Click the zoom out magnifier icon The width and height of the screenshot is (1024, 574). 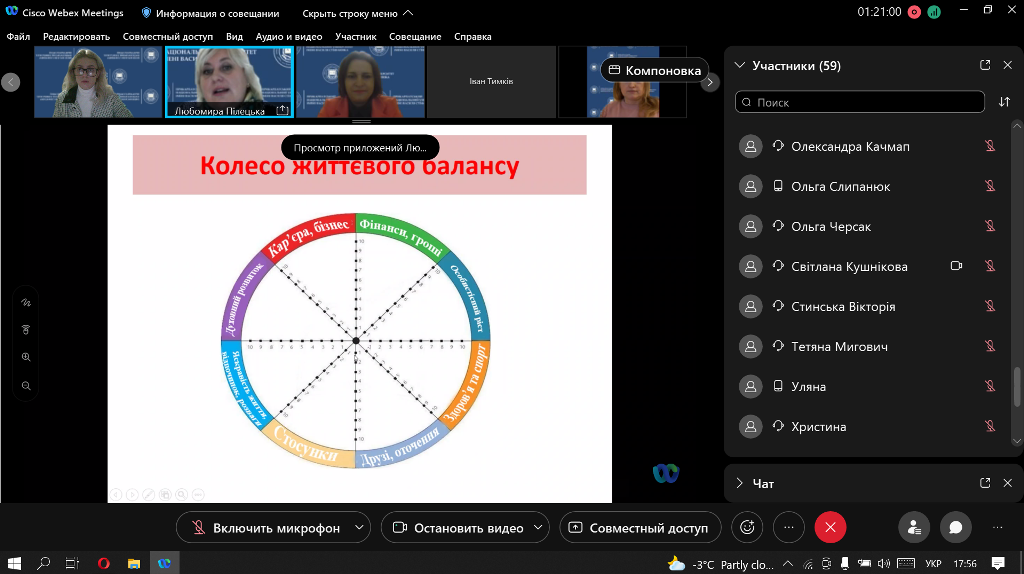26,386
